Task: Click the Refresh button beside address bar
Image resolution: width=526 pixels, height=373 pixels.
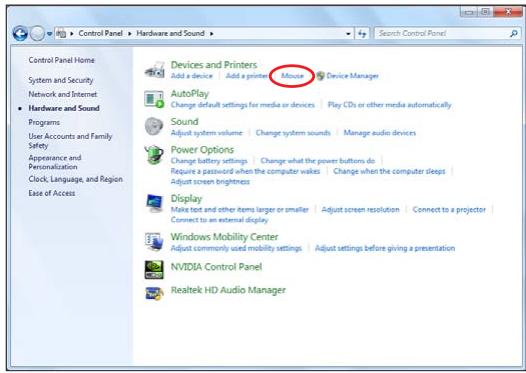Action: coord(362,33)
